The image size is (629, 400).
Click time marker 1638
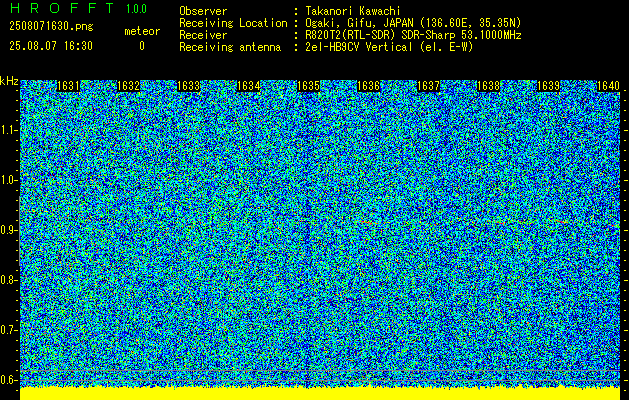click(x=489, y=86)
